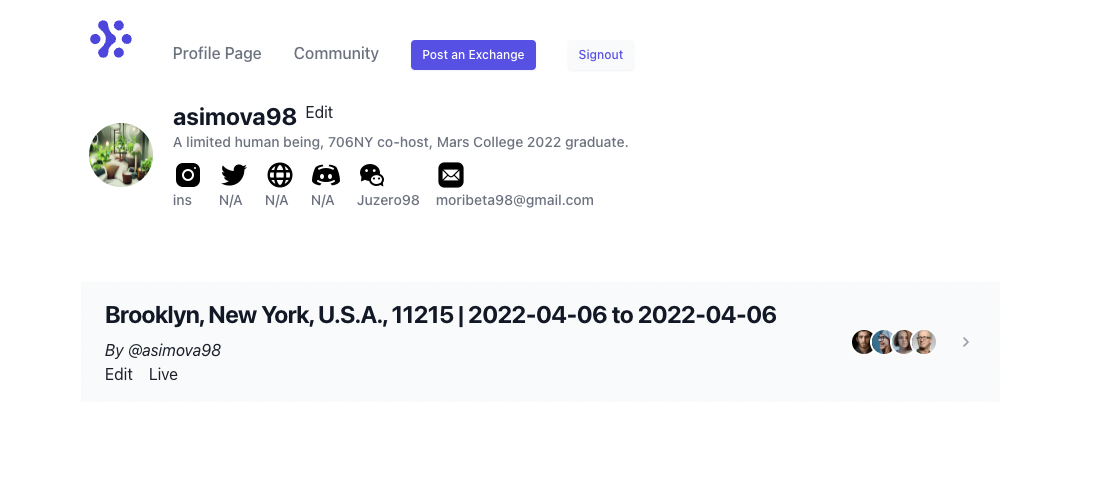
Task: Click the Twitter bird icon
Action: pyautogui.click(x=234, y=175)
